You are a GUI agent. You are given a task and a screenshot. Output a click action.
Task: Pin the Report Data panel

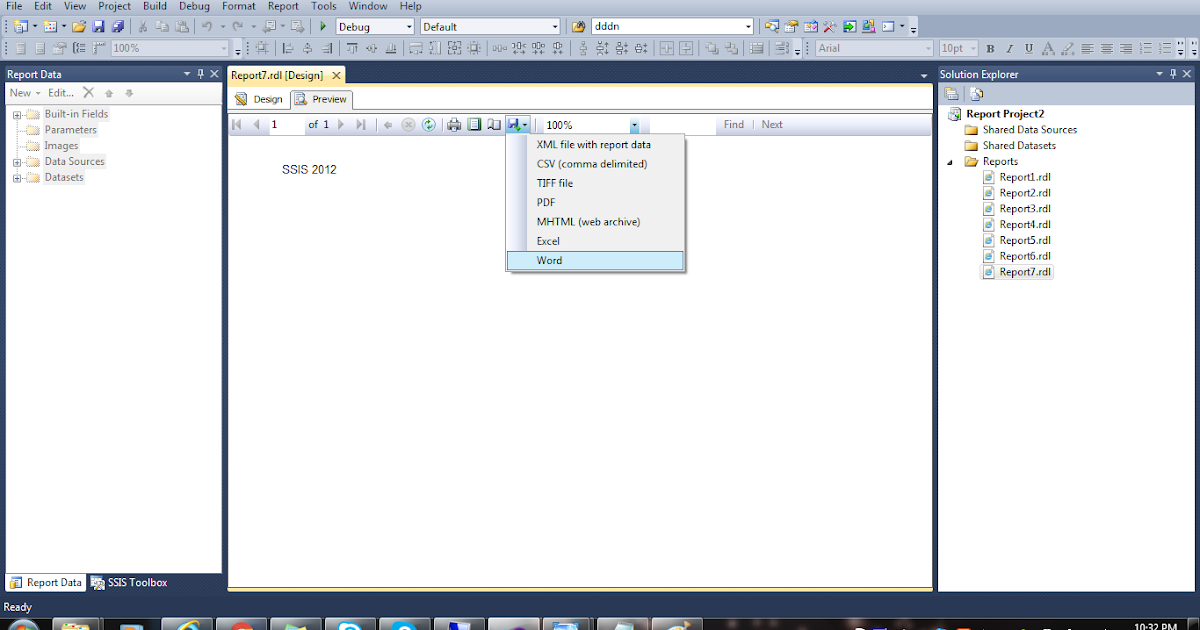200,73
